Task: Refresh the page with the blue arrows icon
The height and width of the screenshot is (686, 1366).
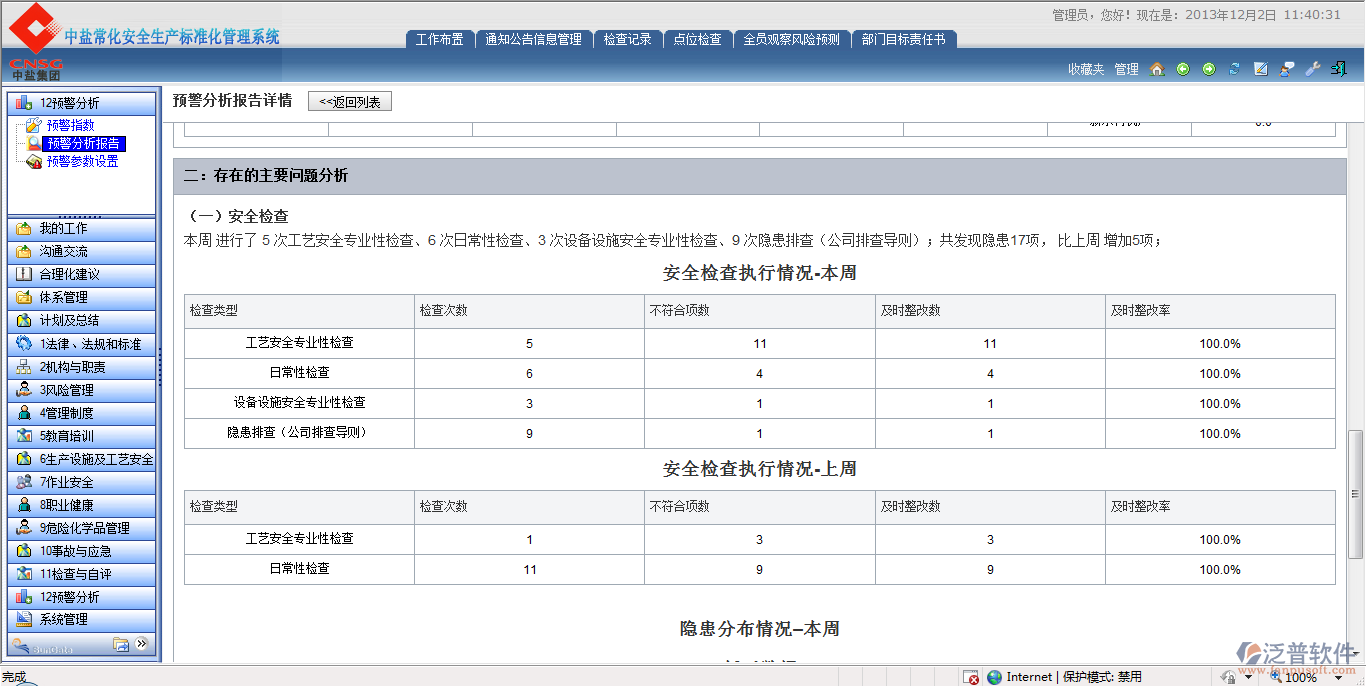Action: click(1235, 69)
